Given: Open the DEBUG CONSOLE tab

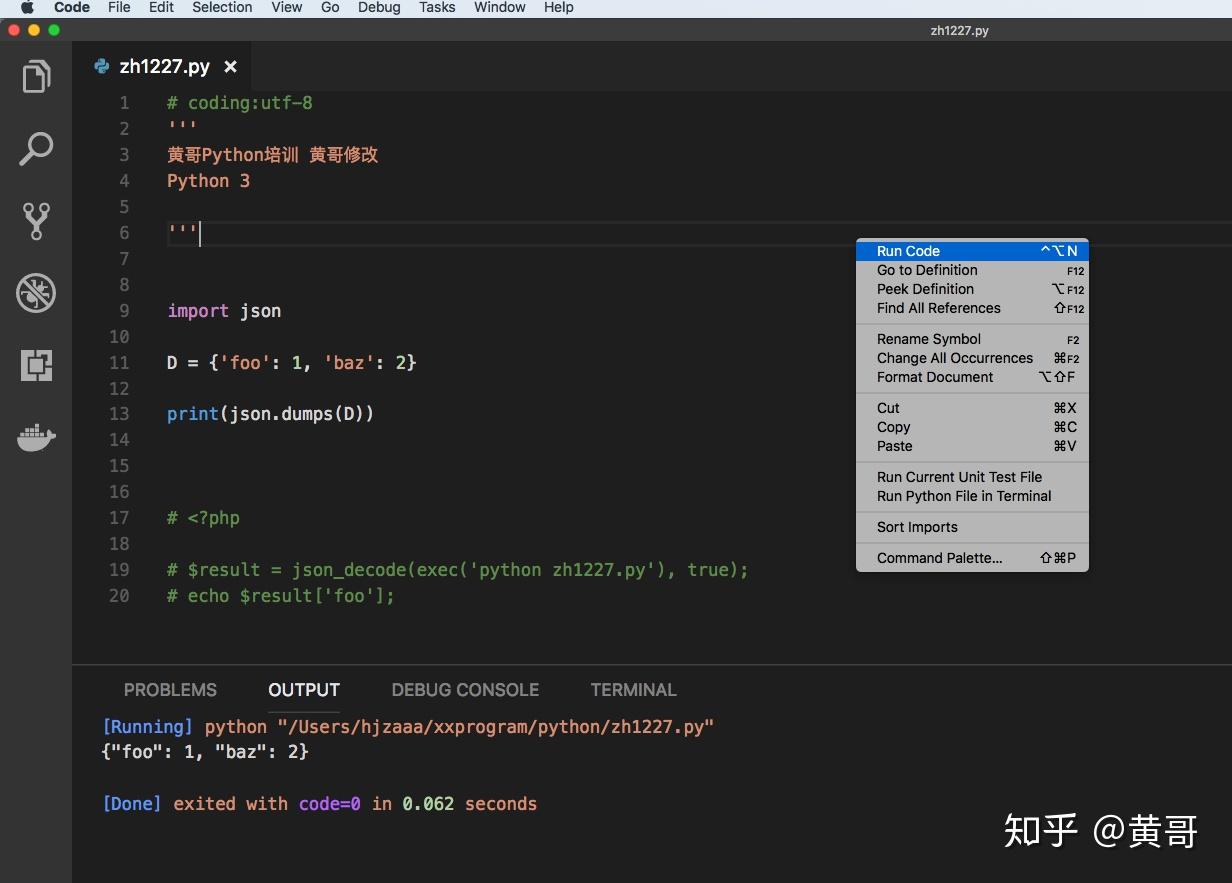Looking at the screenshot, I should [x=465, y=690].
